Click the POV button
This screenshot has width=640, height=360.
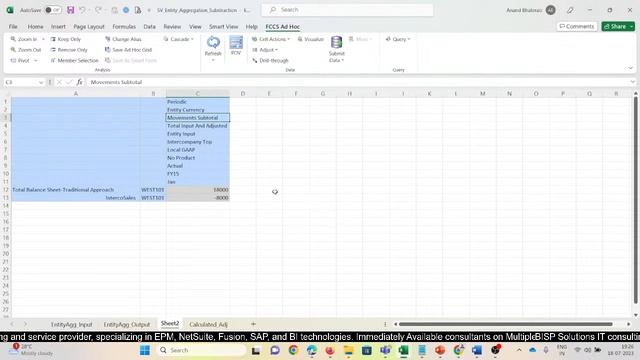236,45
